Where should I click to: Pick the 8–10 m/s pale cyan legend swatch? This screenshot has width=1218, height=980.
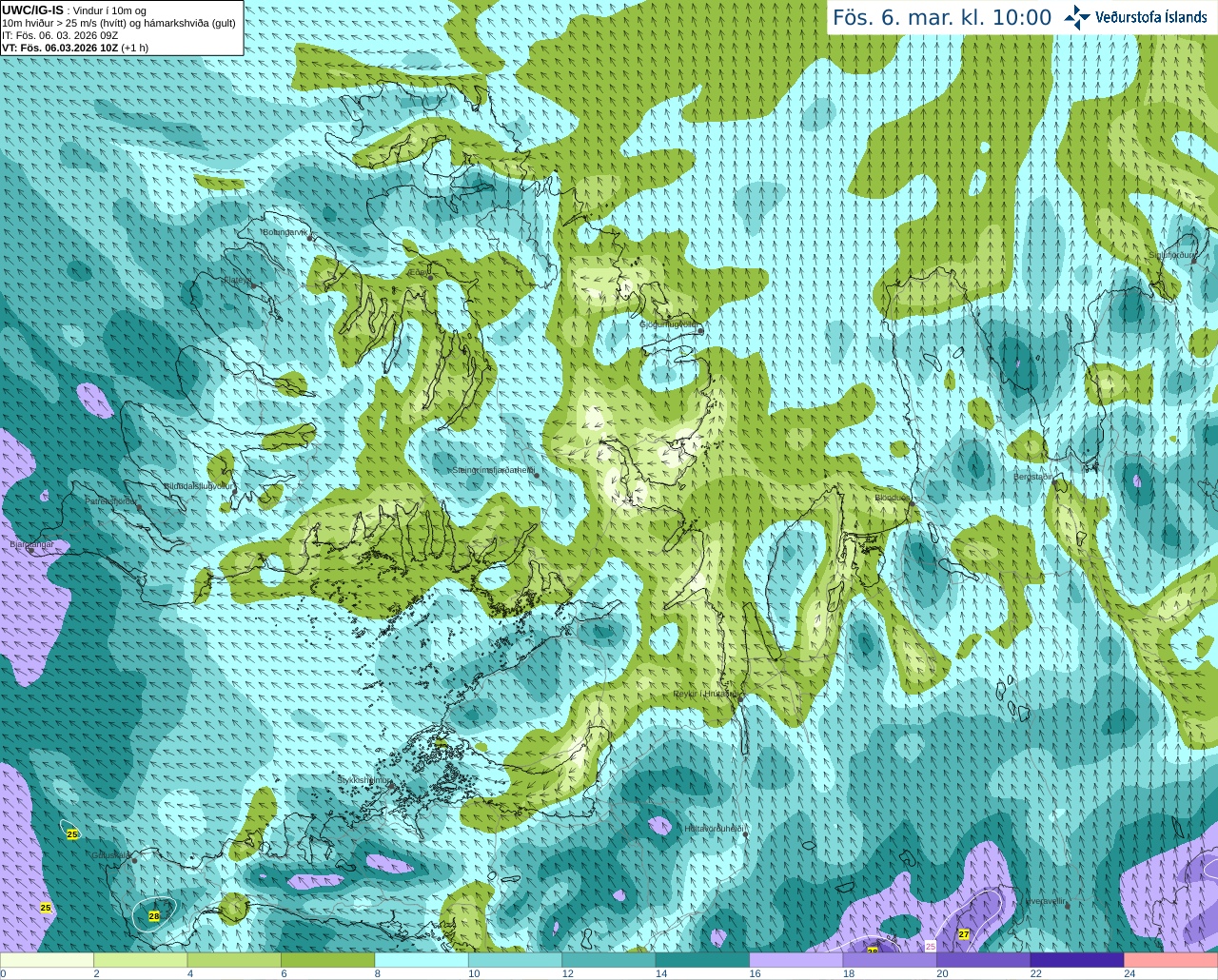[422, 960]
